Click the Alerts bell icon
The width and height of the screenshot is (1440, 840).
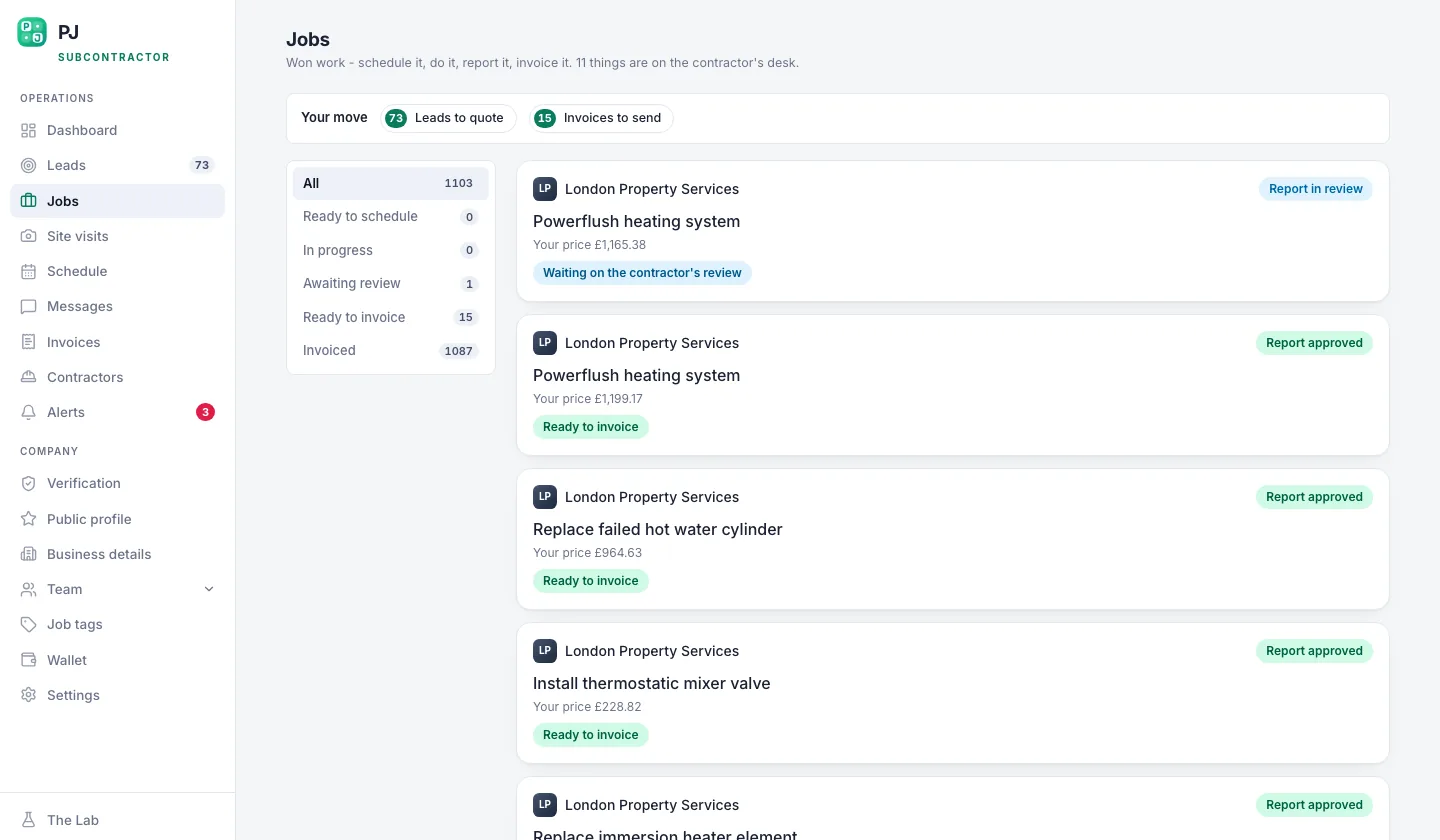point(28,412)
